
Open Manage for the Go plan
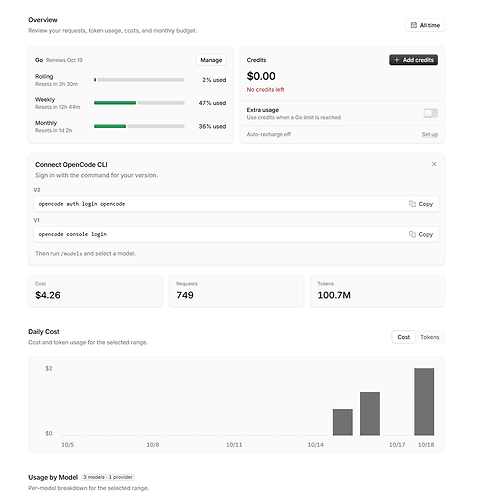pos(211,60)
